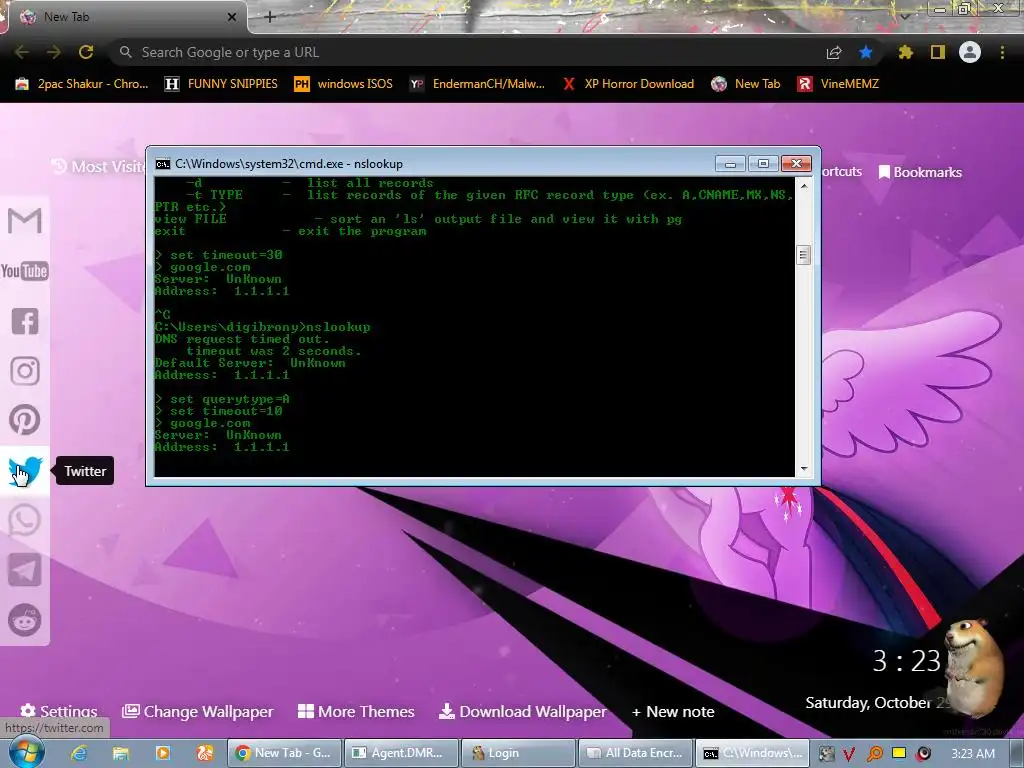Open the Telegram sidebar shortcut
This screenshot has height=768, width=1024.
tap(25, 570)
